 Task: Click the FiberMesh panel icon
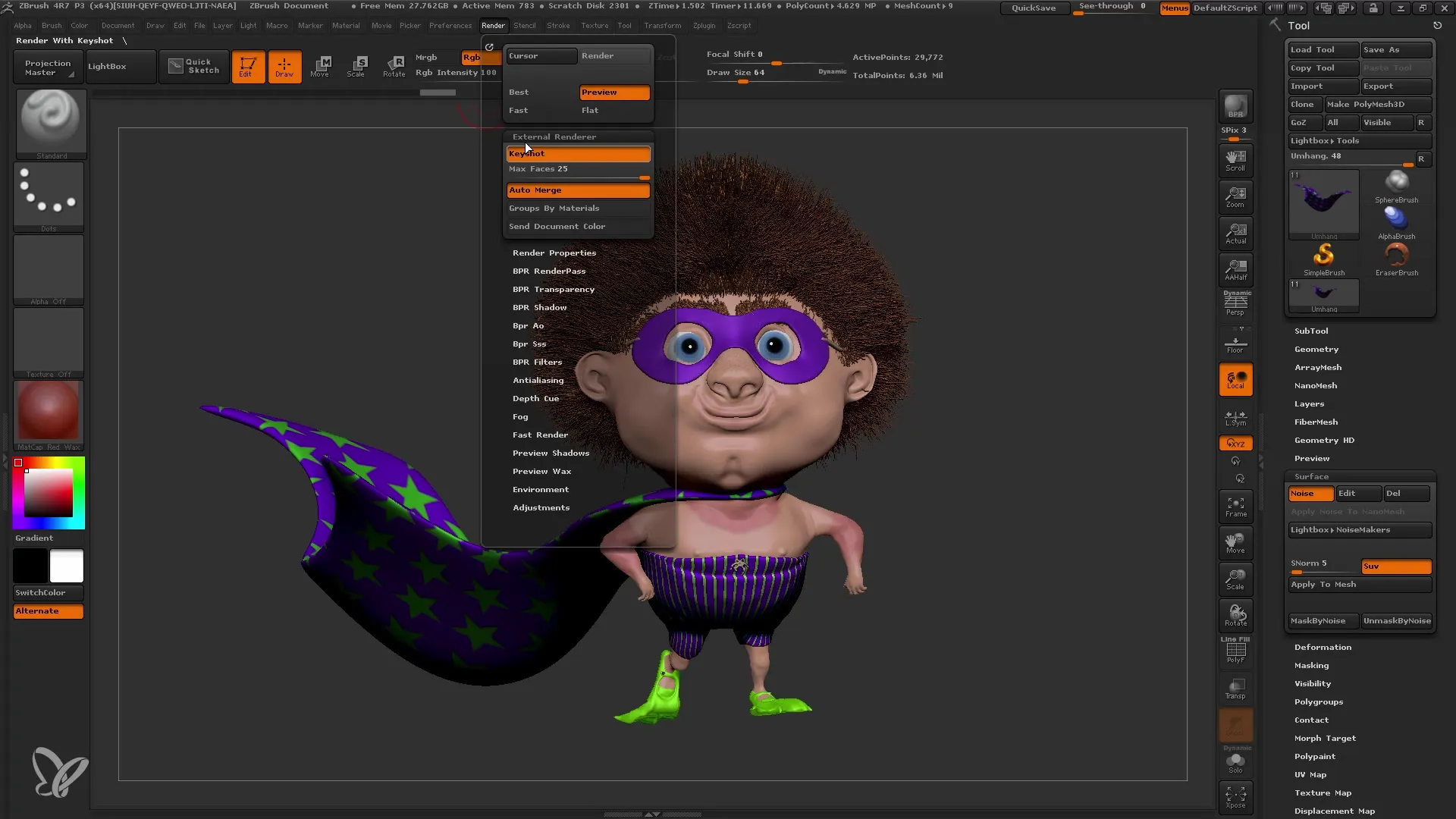1316,421
